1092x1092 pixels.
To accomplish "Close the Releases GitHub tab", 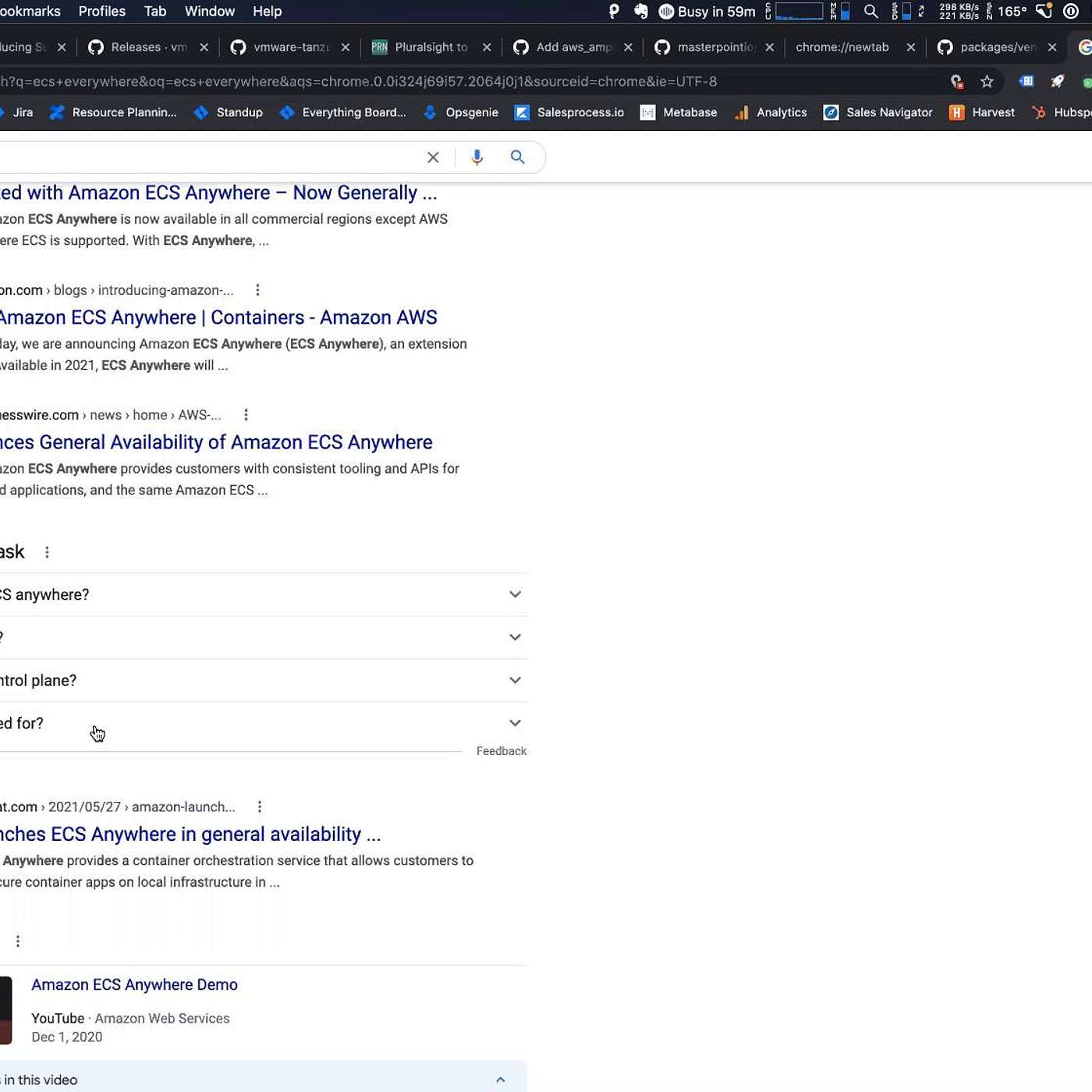I will coord(204,47).
